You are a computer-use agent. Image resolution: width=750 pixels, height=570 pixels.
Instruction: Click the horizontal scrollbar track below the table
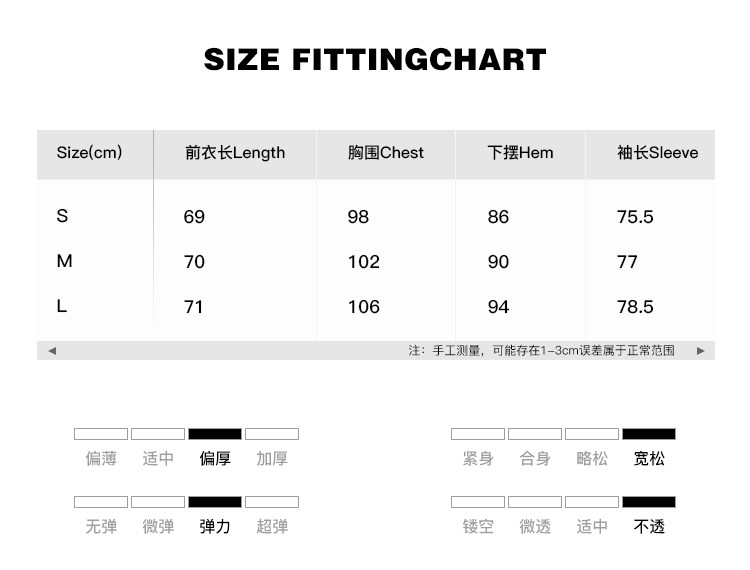(x=250, y=351)
